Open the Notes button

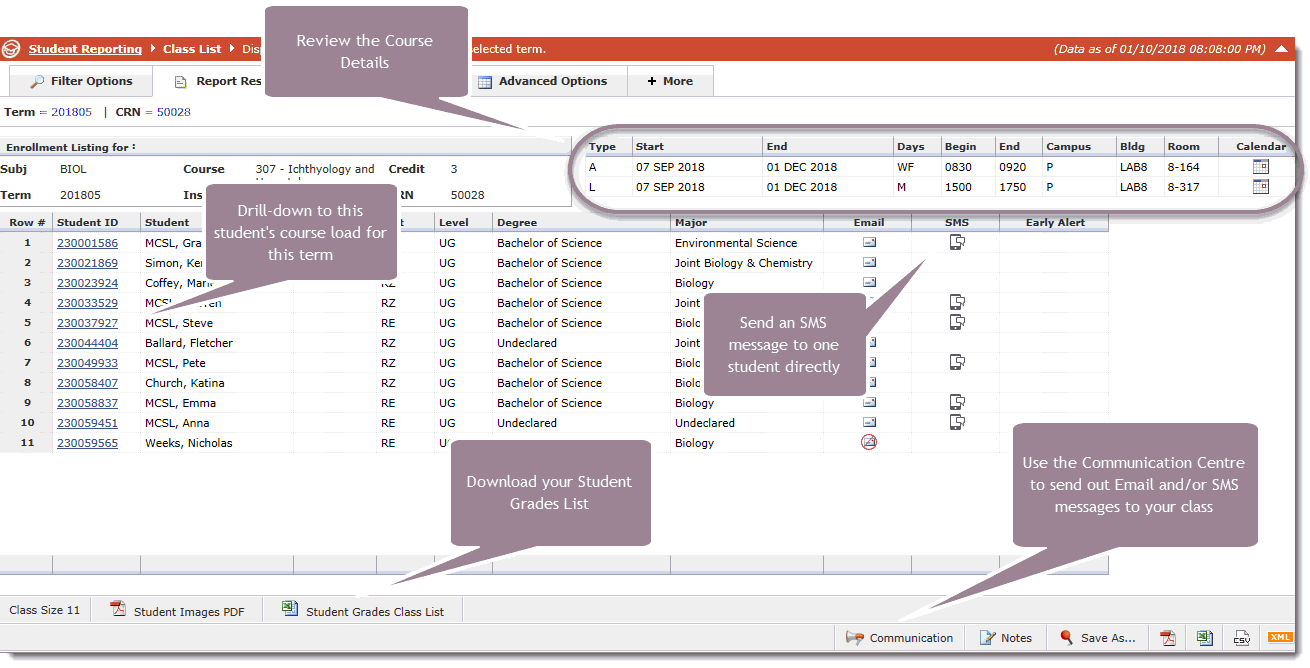(x=1005, y=638)
